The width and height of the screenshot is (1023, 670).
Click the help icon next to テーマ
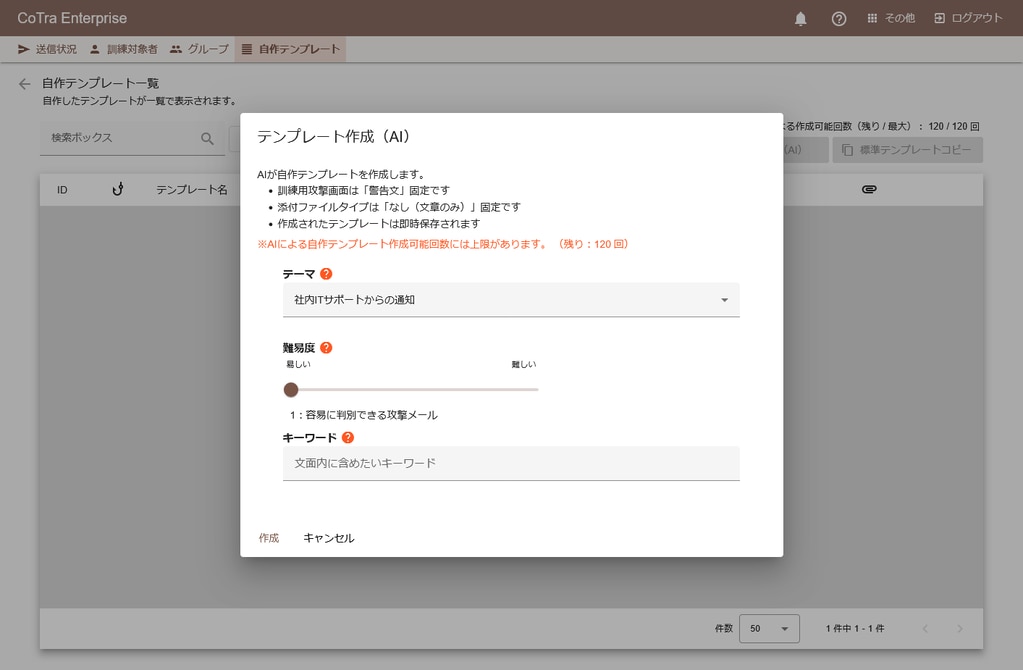click(x=326, y=274)
